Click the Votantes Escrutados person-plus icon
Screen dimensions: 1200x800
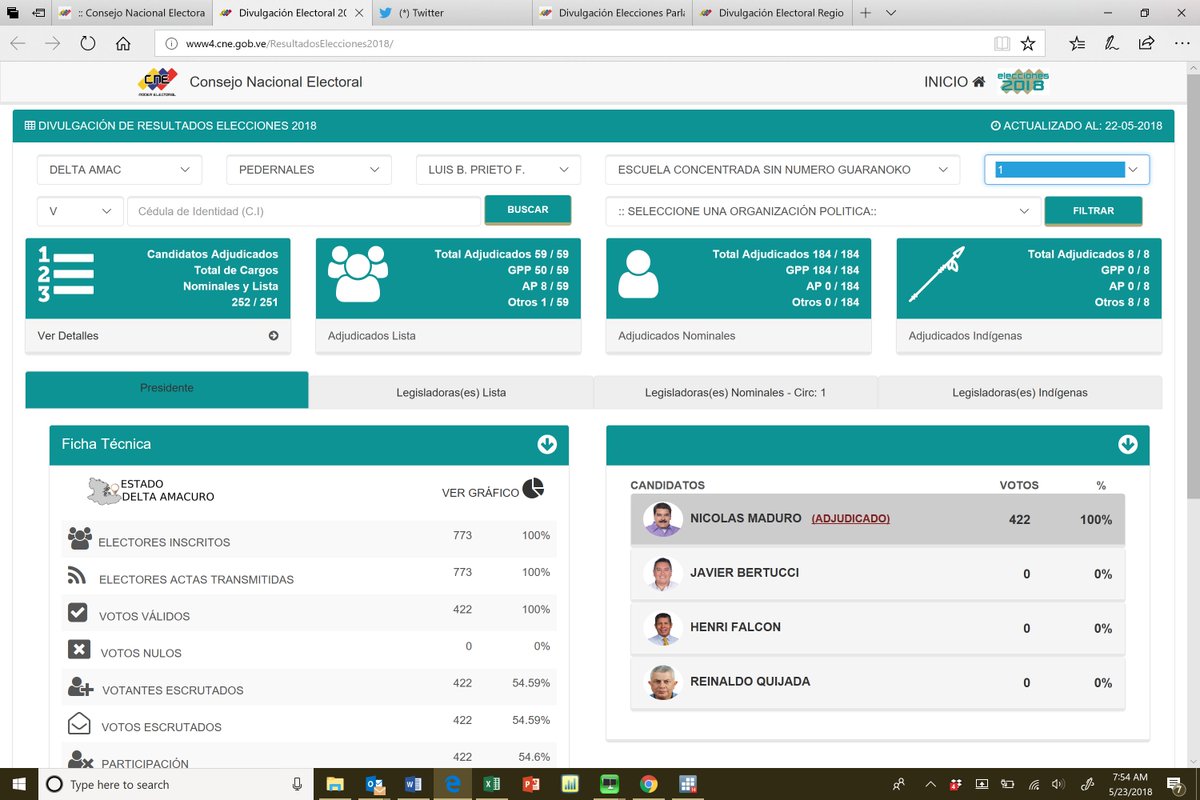click(80, 686)
